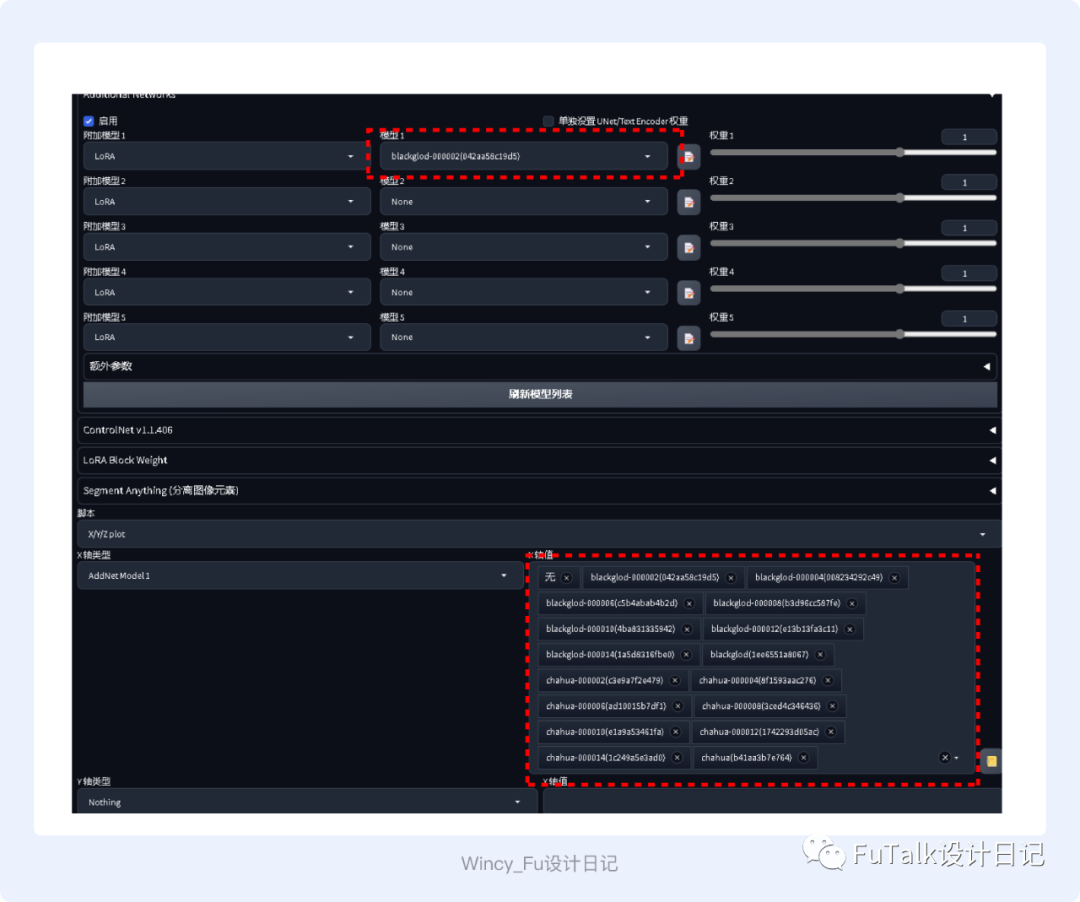The height and width of the screenshot is (902, 1080).
Task: Click the 权重 4 number field
Action: click(x=969, y=273)
